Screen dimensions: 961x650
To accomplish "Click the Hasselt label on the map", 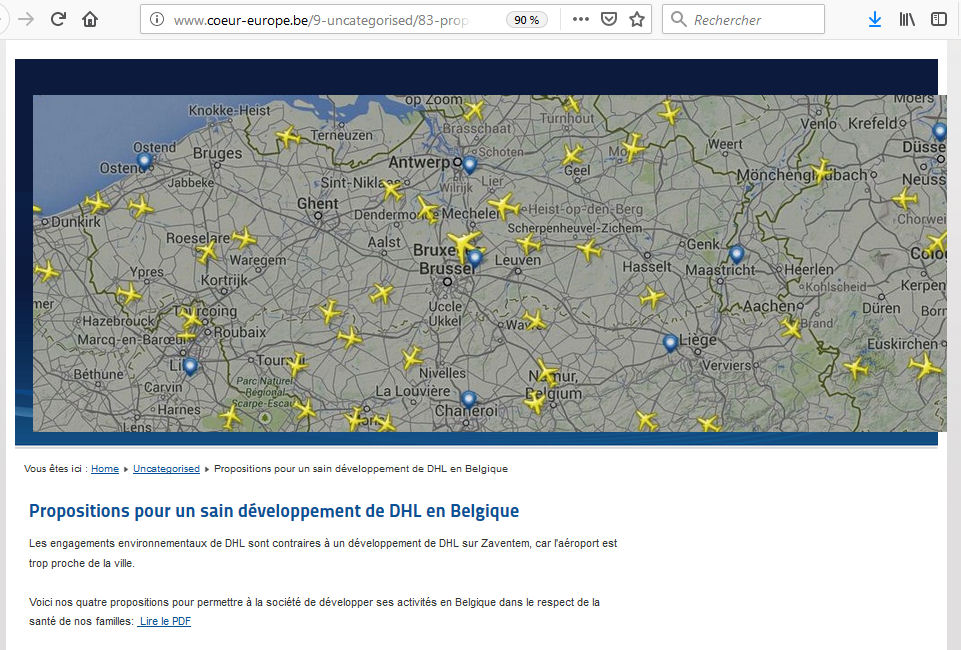I will tap(647, 266).
